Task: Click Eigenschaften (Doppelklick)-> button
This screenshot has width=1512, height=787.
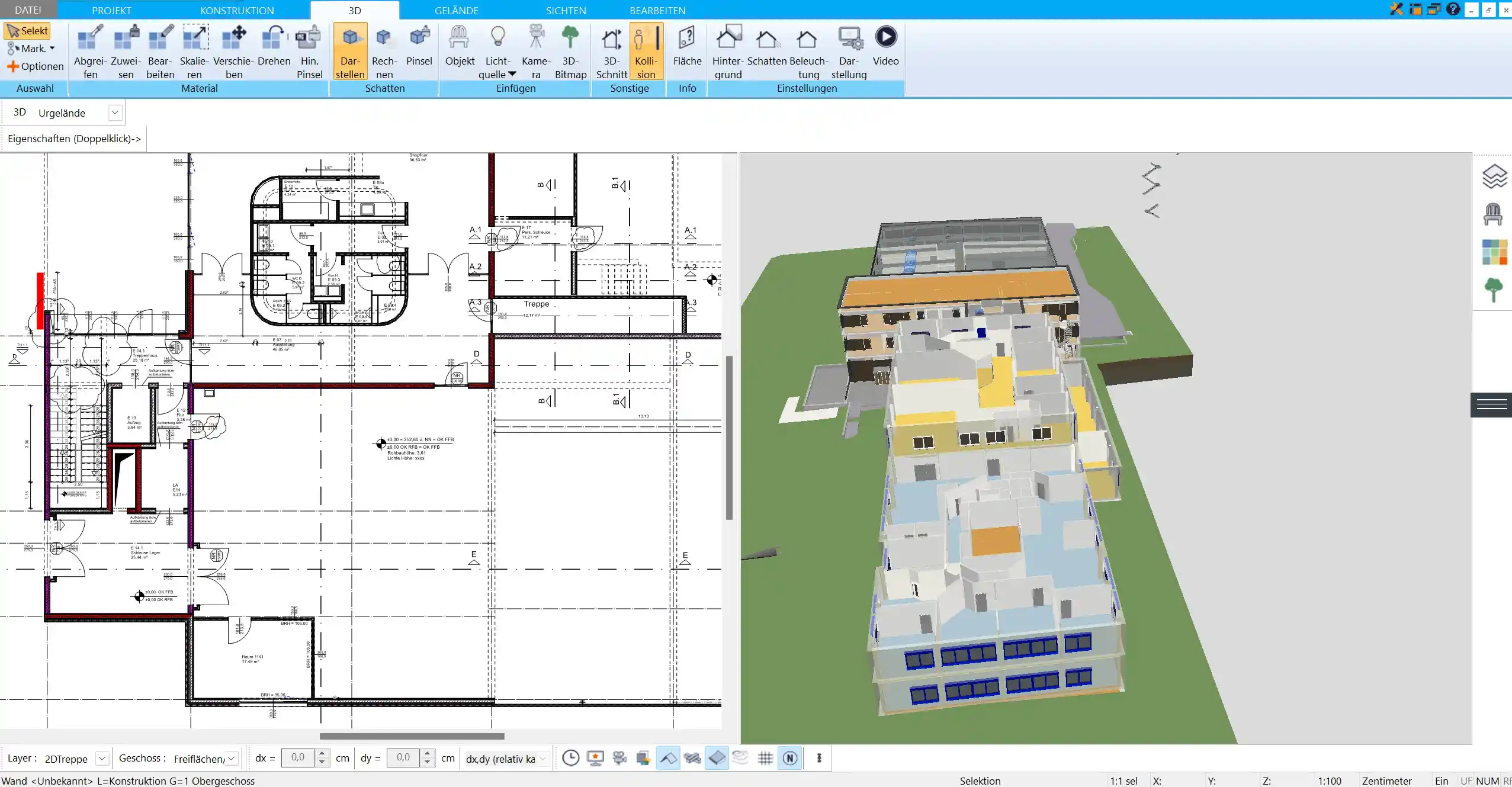Action: coord(74,139)
